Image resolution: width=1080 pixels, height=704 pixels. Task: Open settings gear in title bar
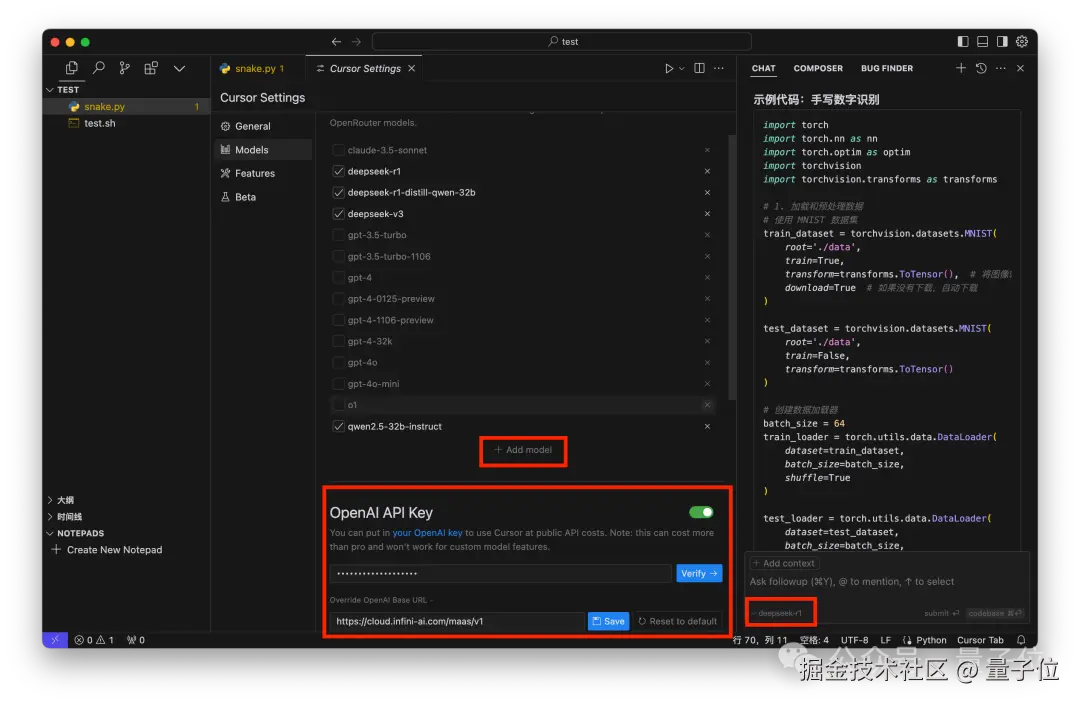coord(1022,41)
